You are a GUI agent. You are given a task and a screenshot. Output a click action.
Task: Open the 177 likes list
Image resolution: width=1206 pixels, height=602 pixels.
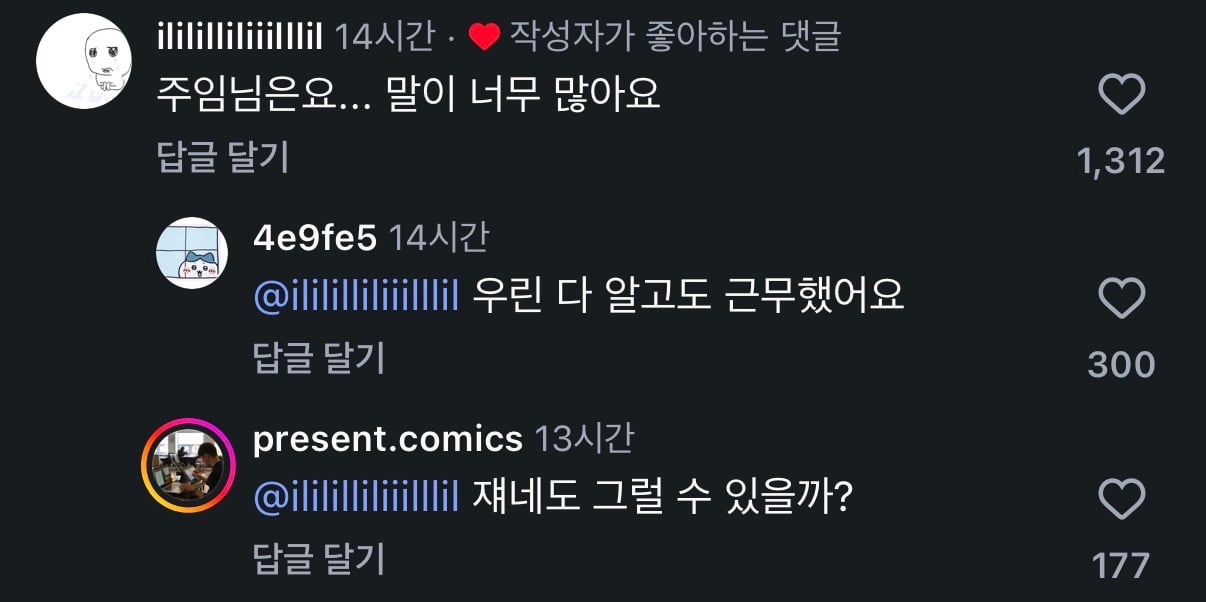1121,566
